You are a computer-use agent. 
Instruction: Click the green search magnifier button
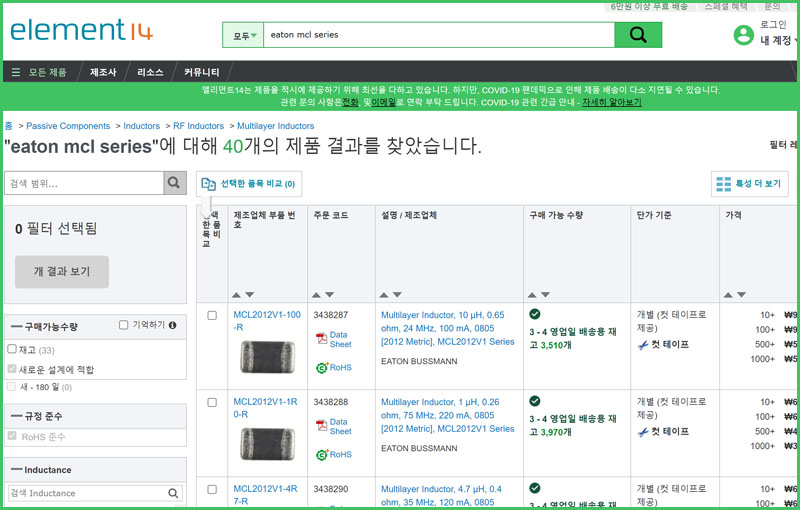(x=638, y=35)
